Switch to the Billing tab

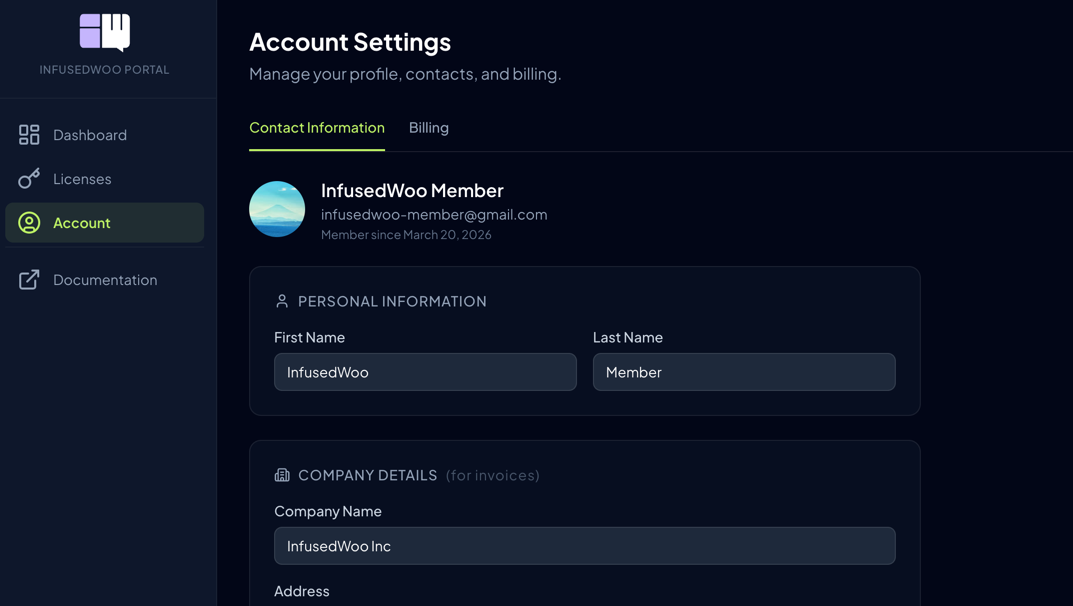[428, 127]
